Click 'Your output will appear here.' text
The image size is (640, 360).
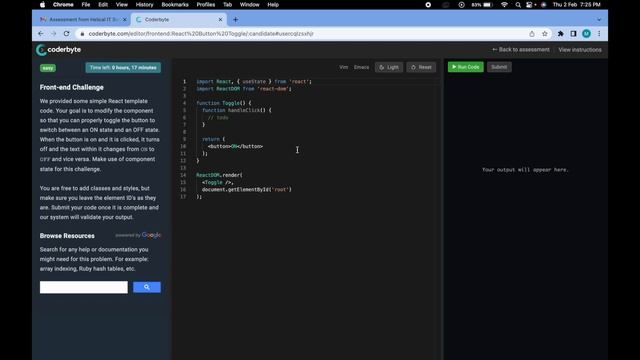pyautogui.click(x=525, y=170)
